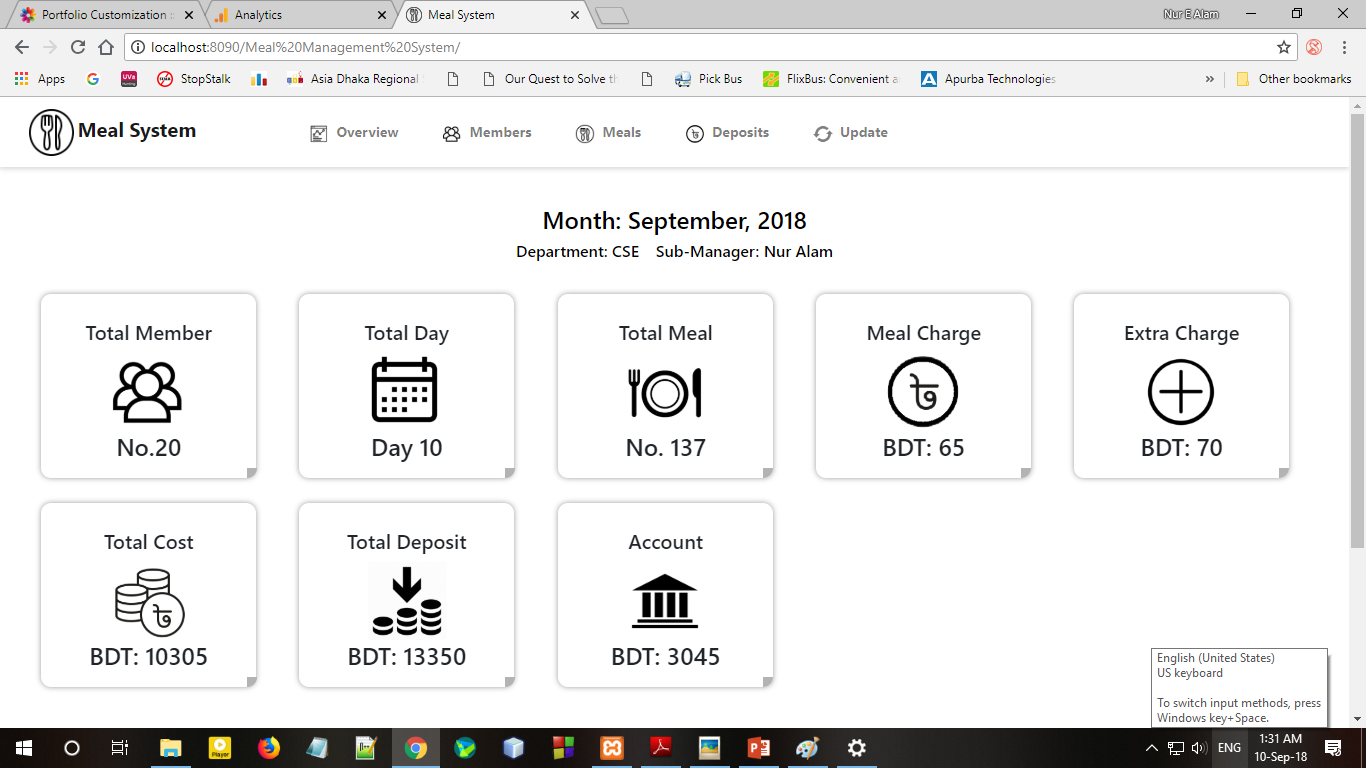1366x768 pixels.
Task: Click the red extension icon beside the address bar
Action: point(1314,47)
